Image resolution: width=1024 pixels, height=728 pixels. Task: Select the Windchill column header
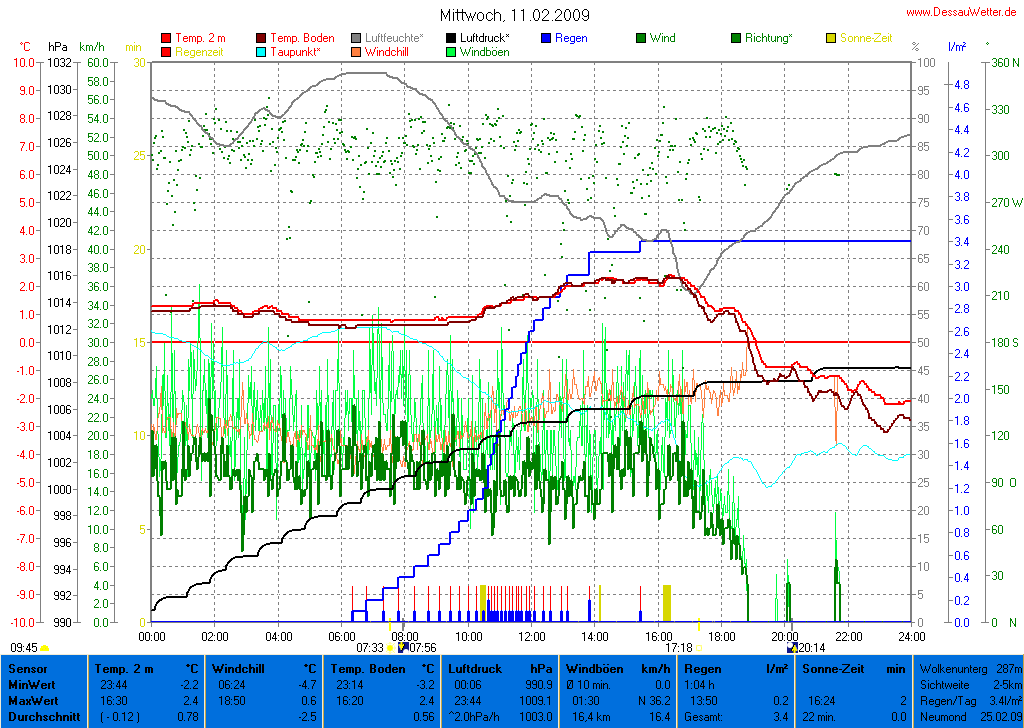click(238, 668)
